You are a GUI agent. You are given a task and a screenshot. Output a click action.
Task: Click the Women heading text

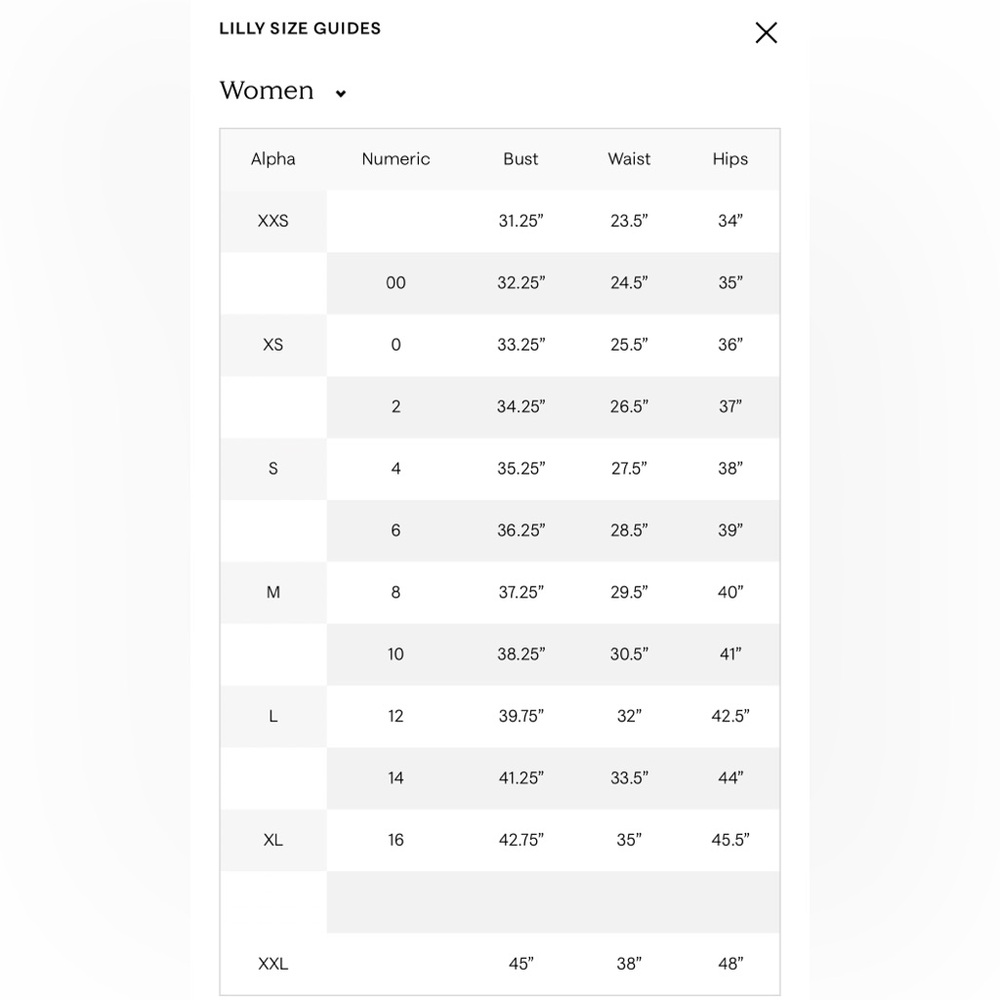267,91
